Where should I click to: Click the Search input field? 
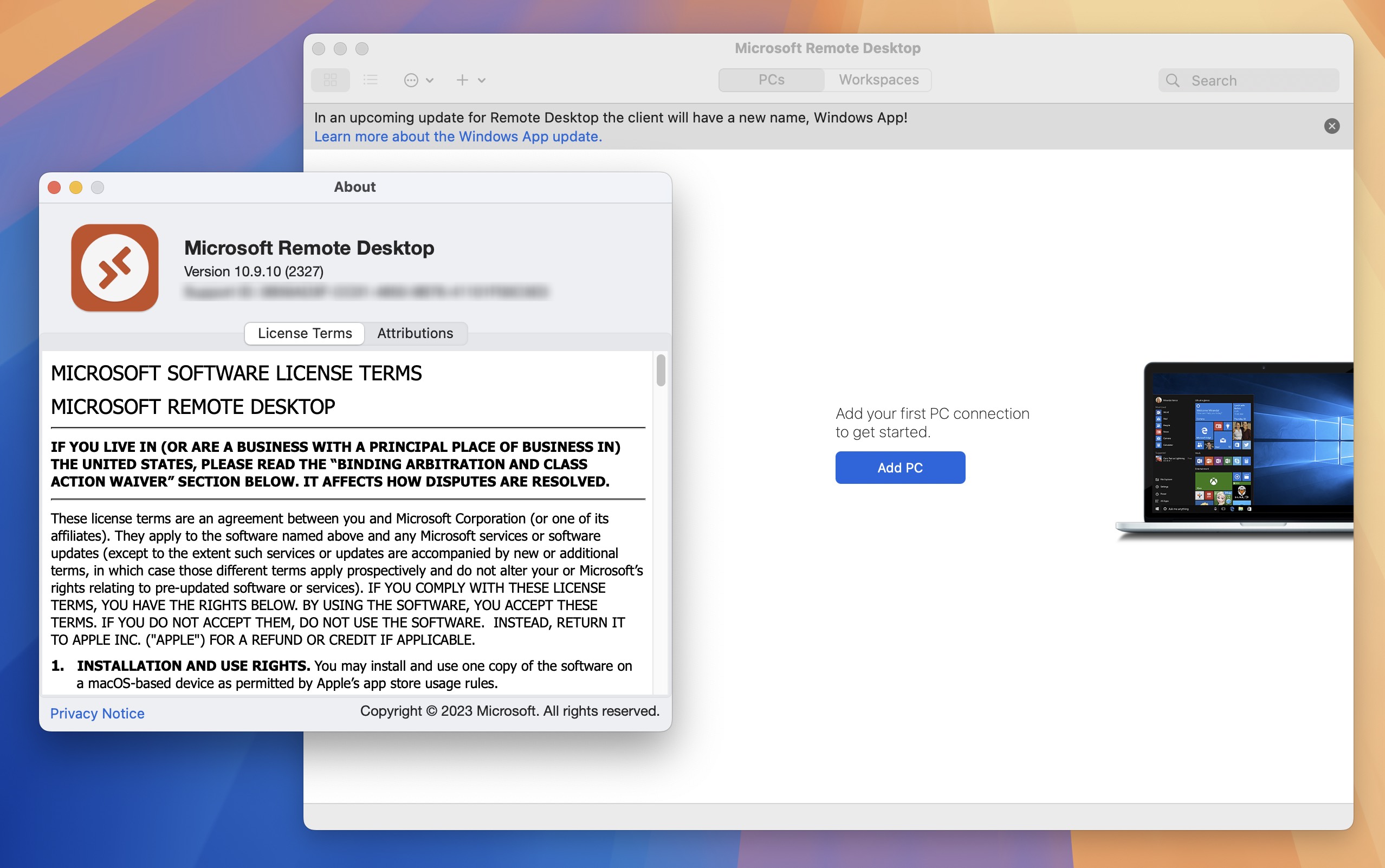click(1251, 79)
